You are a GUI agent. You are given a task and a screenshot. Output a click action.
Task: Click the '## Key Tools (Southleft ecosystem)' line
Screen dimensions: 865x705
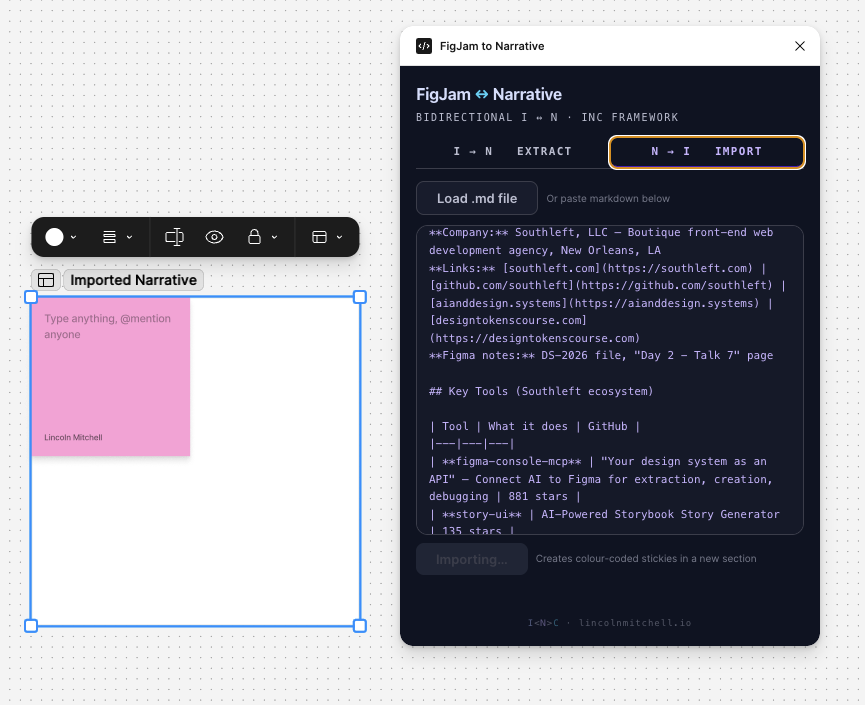tap(541, 391)
